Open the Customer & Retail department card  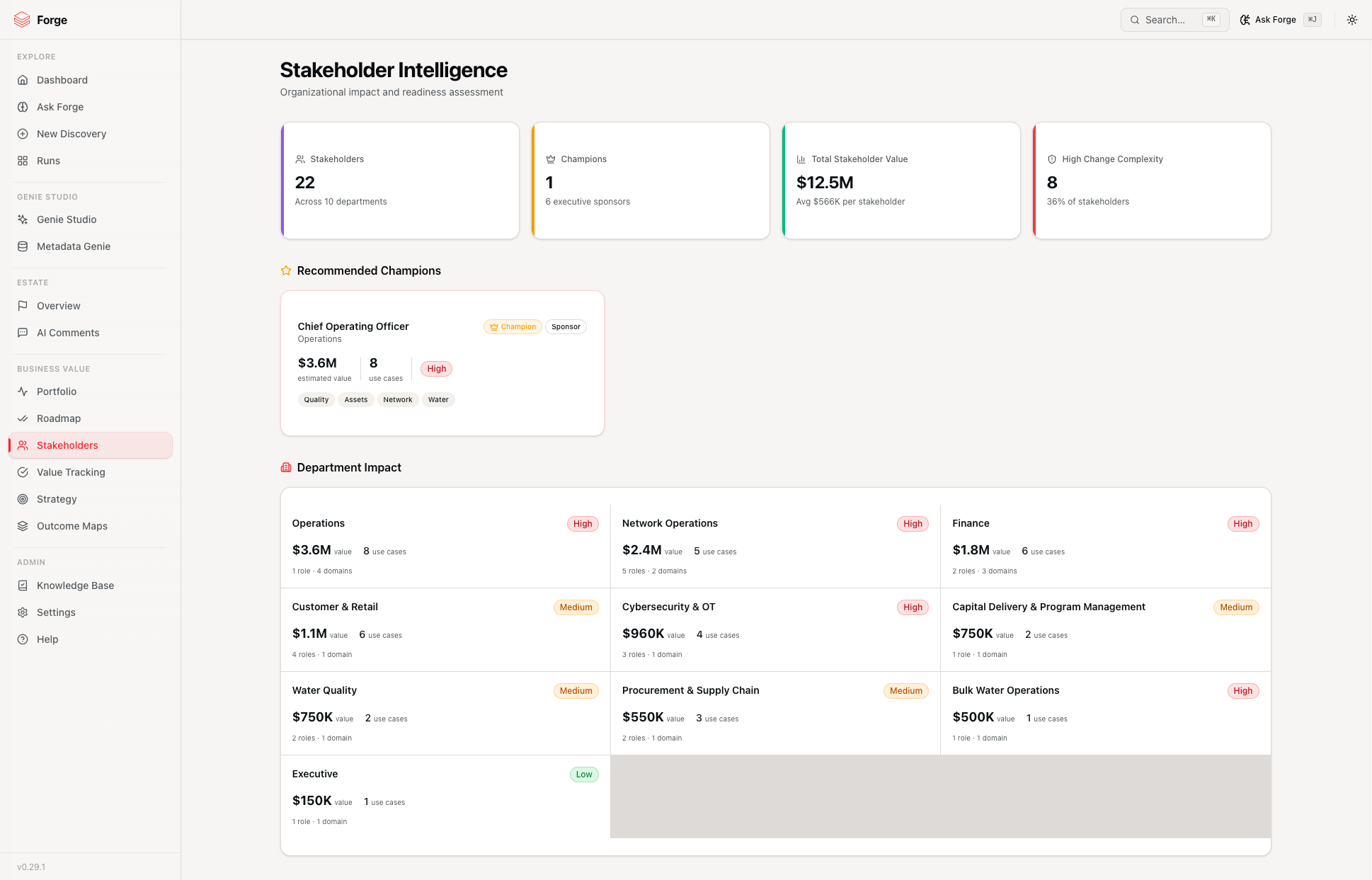[x=445, y=629]
